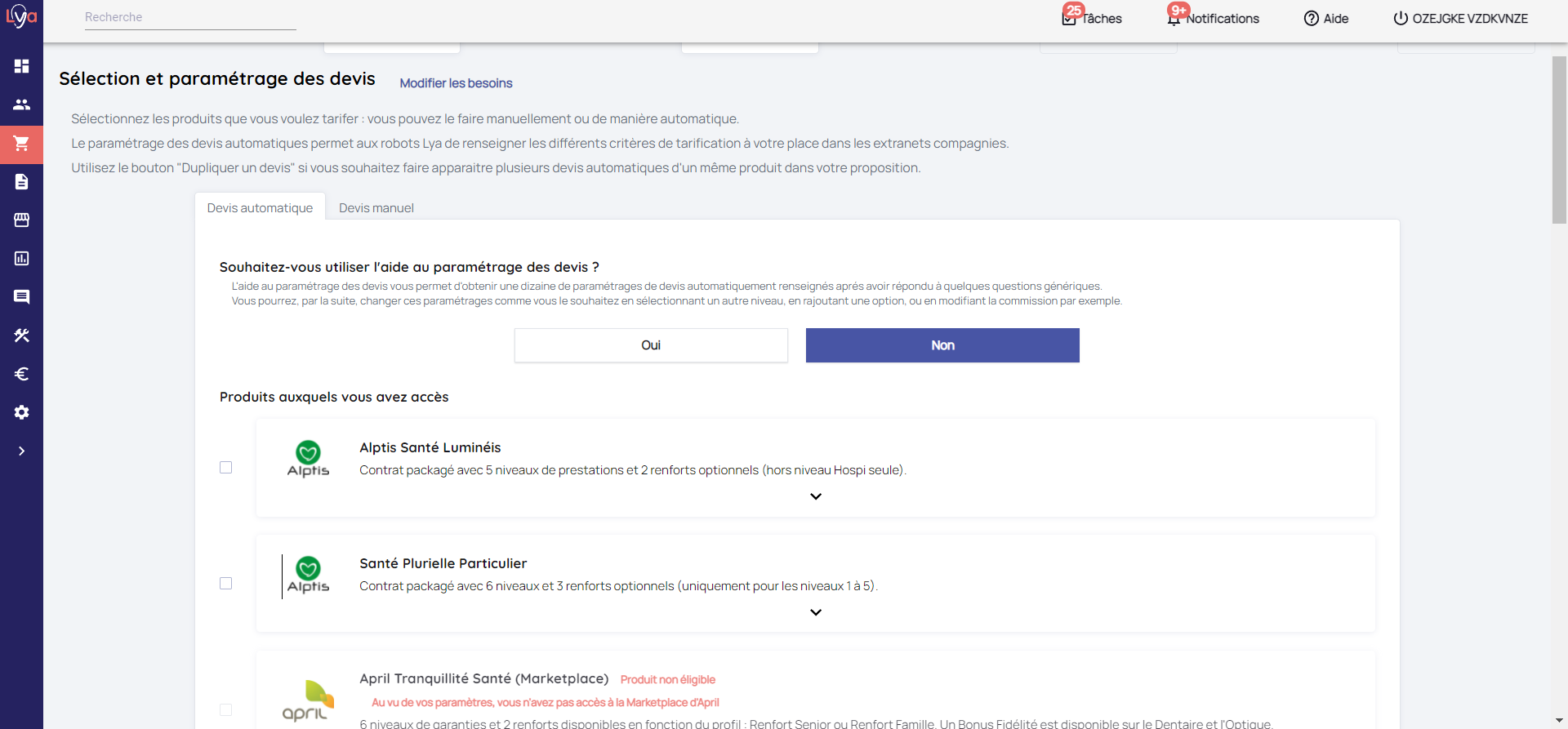This screenshot has width=1568, height=729.
Task: Expand the left sidebar with arrow
Action: (21, 451)
